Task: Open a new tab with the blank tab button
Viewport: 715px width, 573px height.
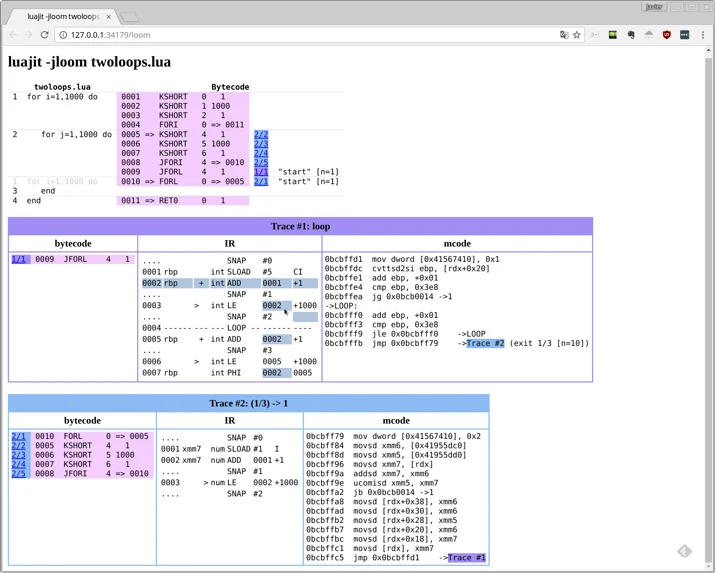Action: point(130,17)
